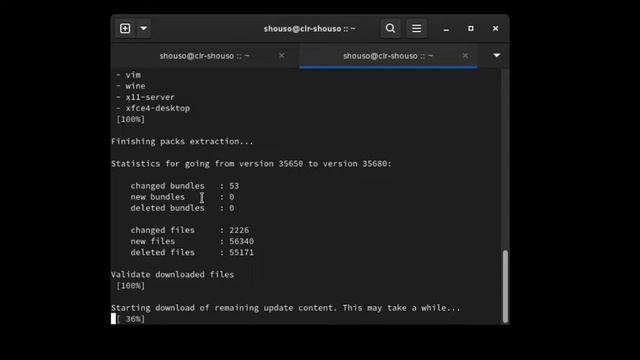Click the terminal vertical scrollbar thumb

pos(505,286)
